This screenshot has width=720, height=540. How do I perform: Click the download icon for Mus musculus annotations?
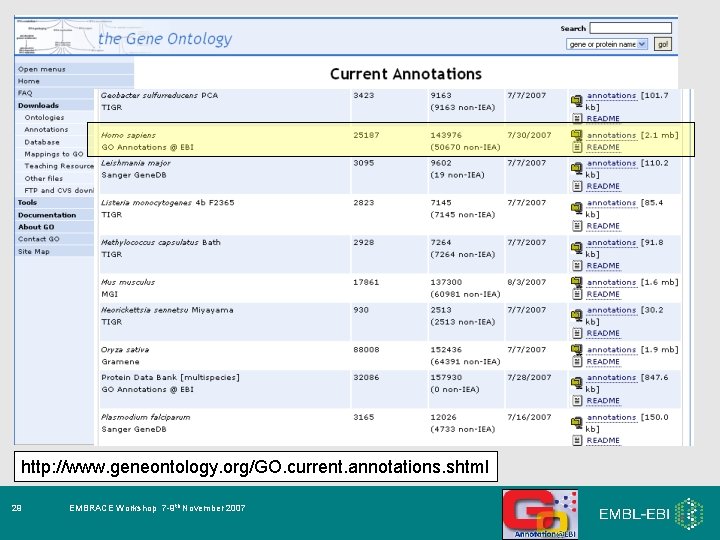click(577, 281)
